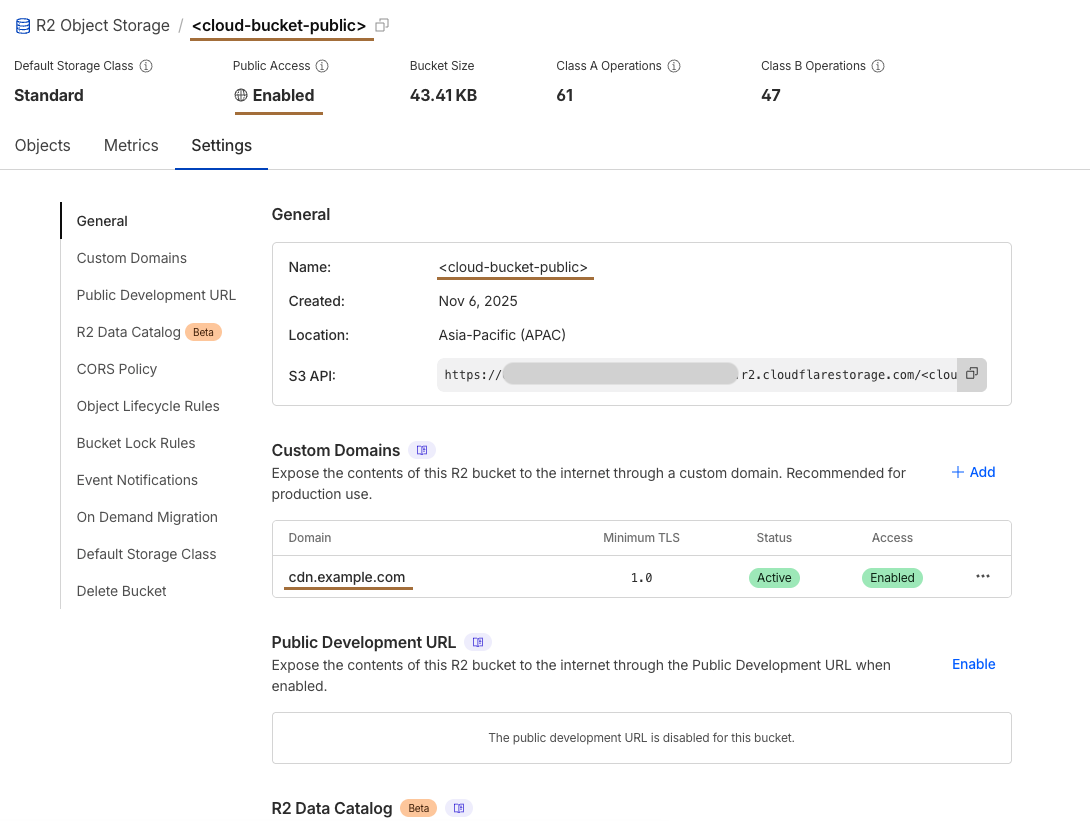Show the Default Storage Class info tooltip
This screenshot has width=1090, height=821.
click(147, 65)
